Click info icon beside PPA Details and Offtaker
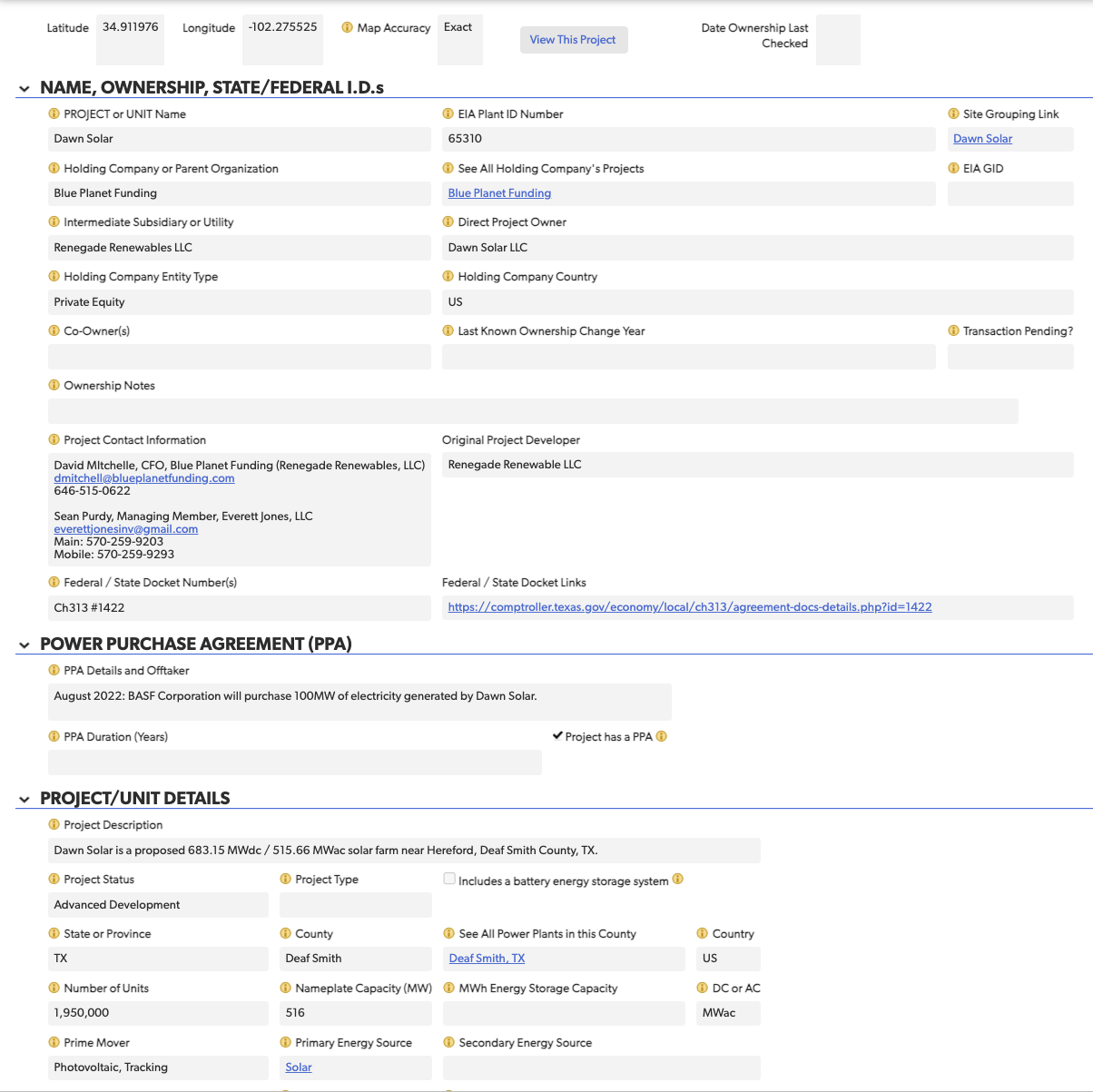Viewport: 1093px width, 1092px height. (x=54, y=670)
